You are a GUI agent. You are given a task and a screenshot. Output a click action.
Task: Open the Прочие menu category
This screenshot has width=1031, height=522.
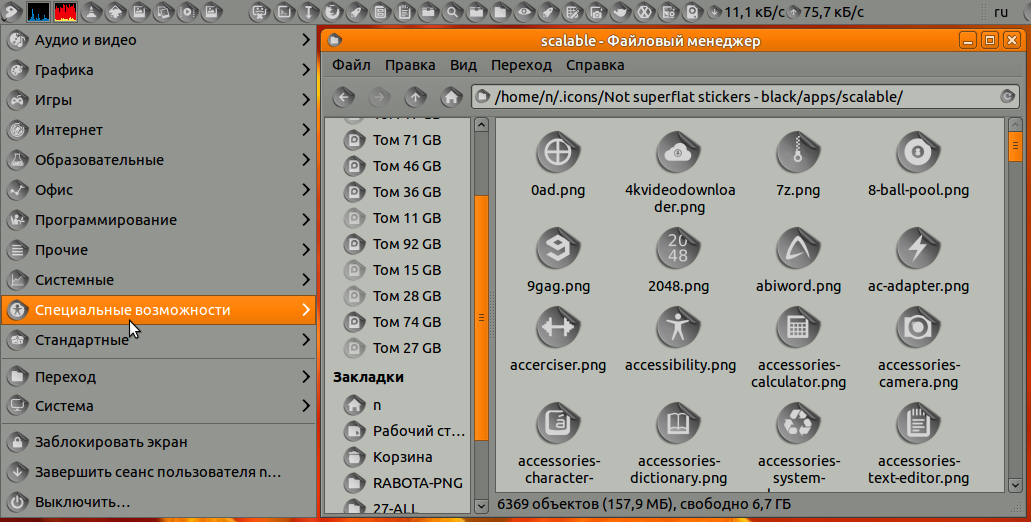tap(158, 250)
